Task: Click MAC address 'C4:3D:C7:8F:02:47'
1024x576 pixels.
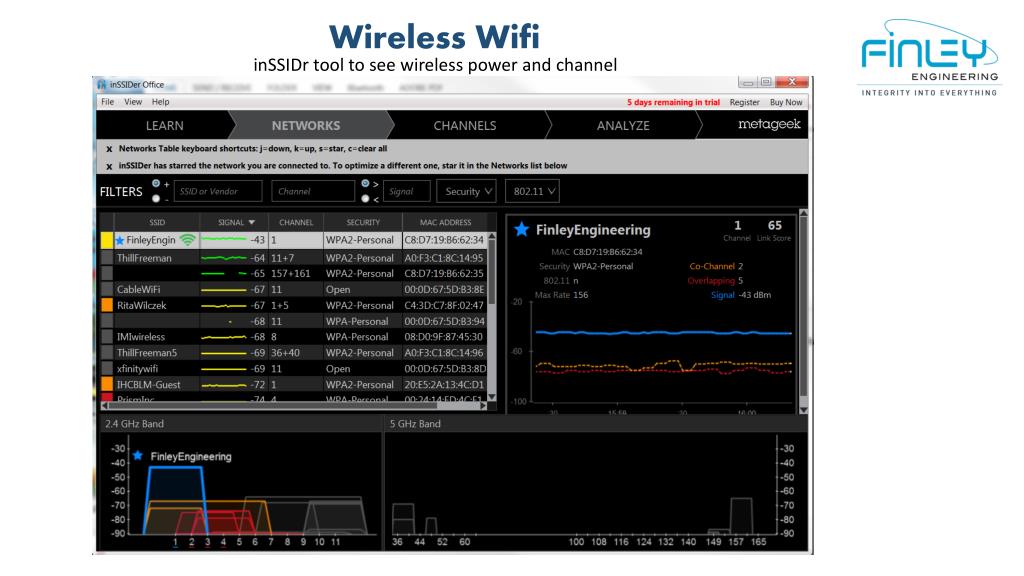Action: pos(444,305)
